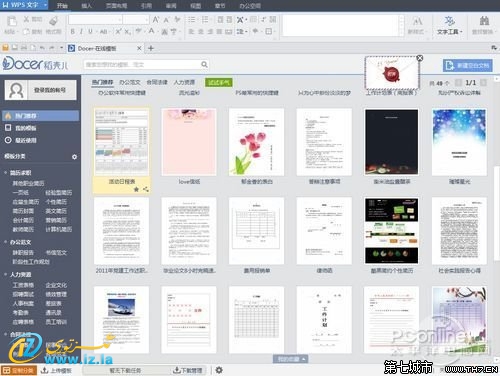Screen dimensions: 500x376
Task: Click the blue new blank document button
Action: coord(468,65)
